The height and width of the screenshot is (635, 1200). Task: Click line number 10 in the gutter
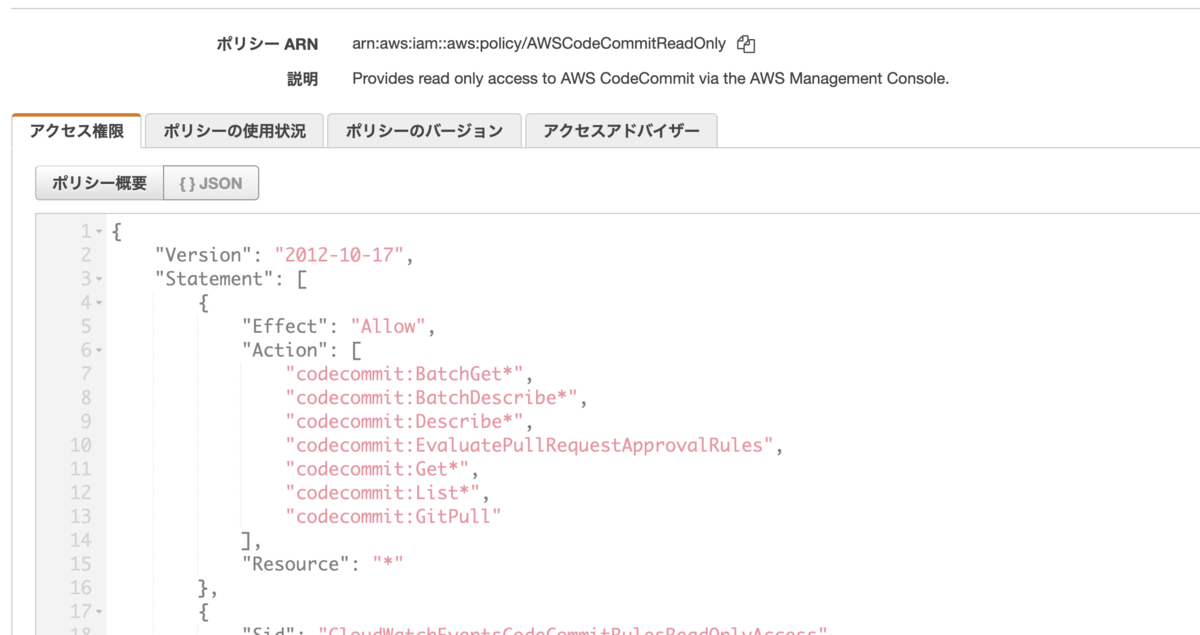pos(81,445)
